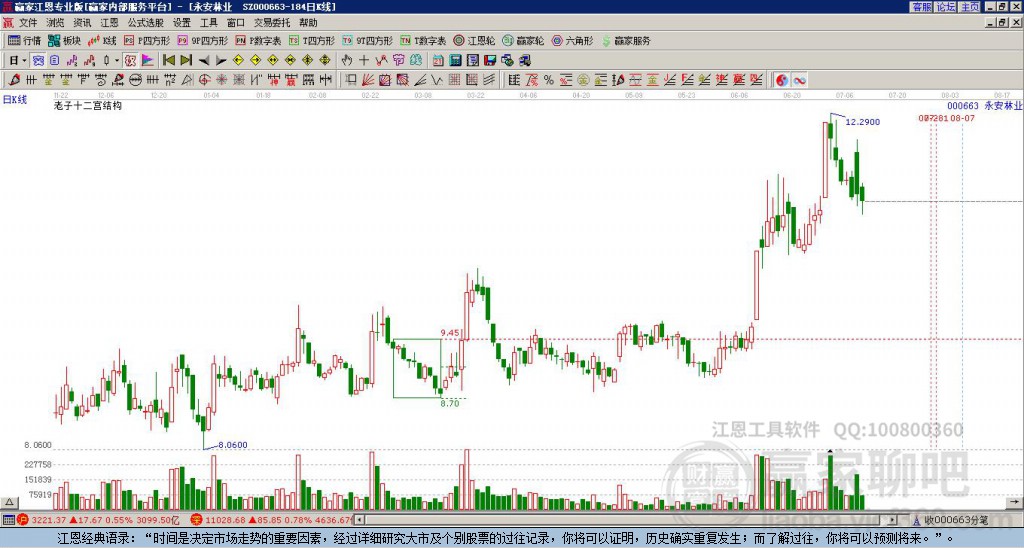Open the 工具 menu
This screenshot has width=1024, height=548.
(209, 23)
